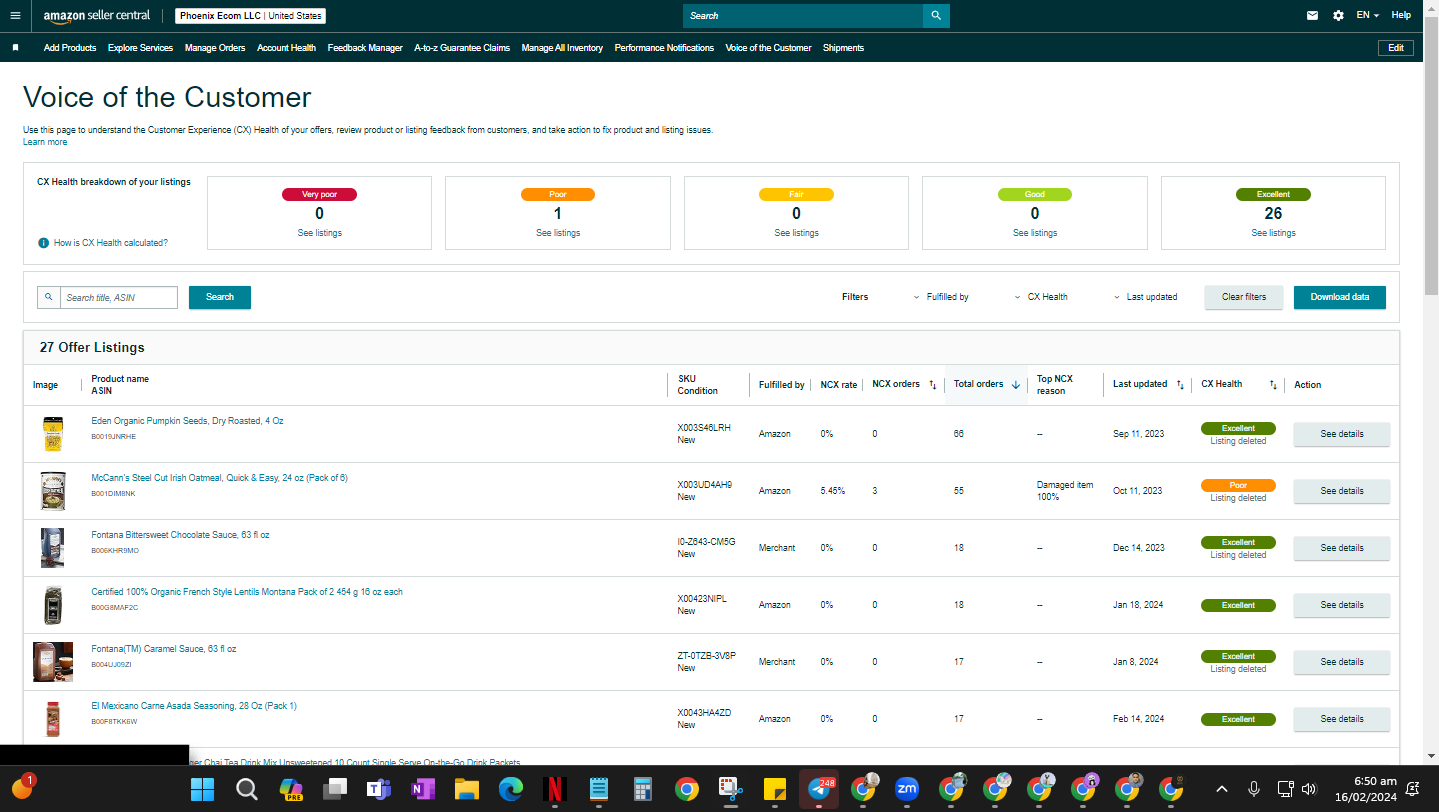Open Account Health menu item
This screenshot has width=1439, height=812.
(x=286, y=48)
